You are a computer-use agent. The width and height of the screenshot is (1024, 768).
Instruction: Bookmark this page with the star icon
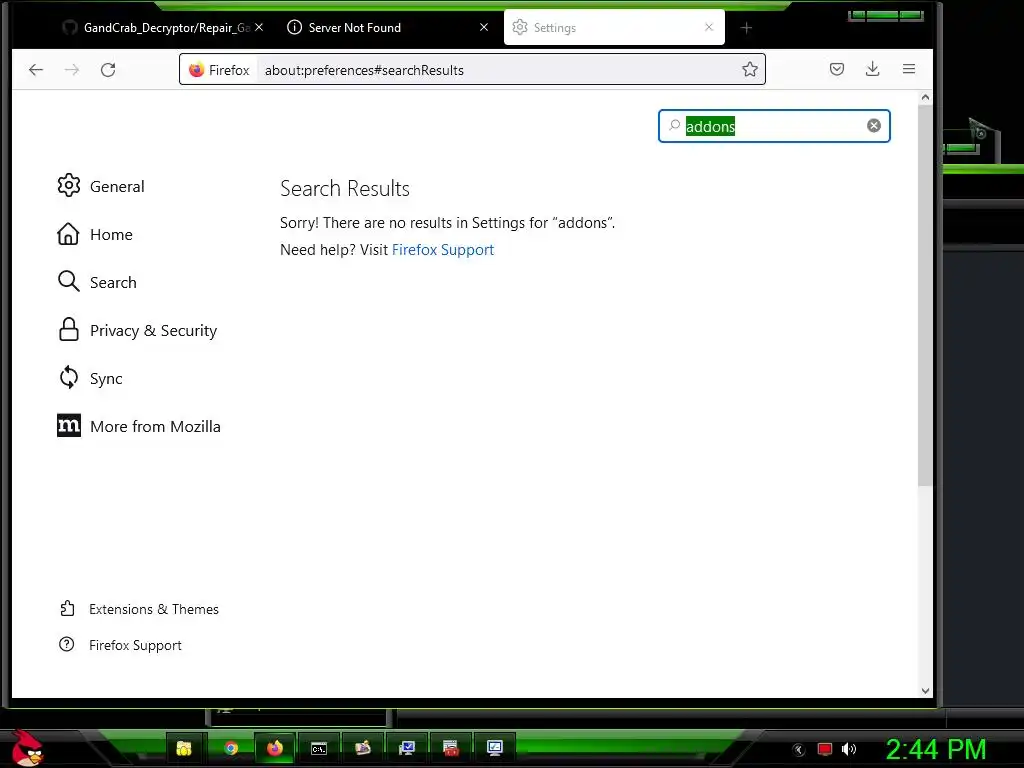point(750,69)
